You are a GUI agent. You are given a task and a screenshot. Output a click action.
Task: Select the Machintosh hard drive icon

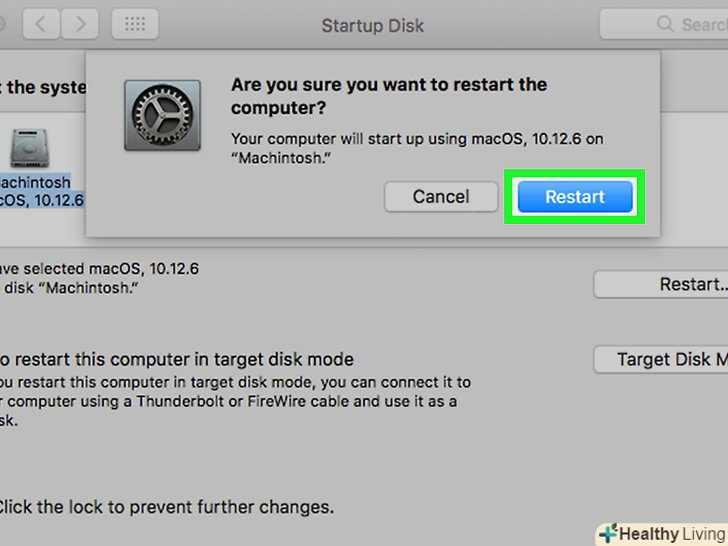pyautogui.click(x=29, y=148)
